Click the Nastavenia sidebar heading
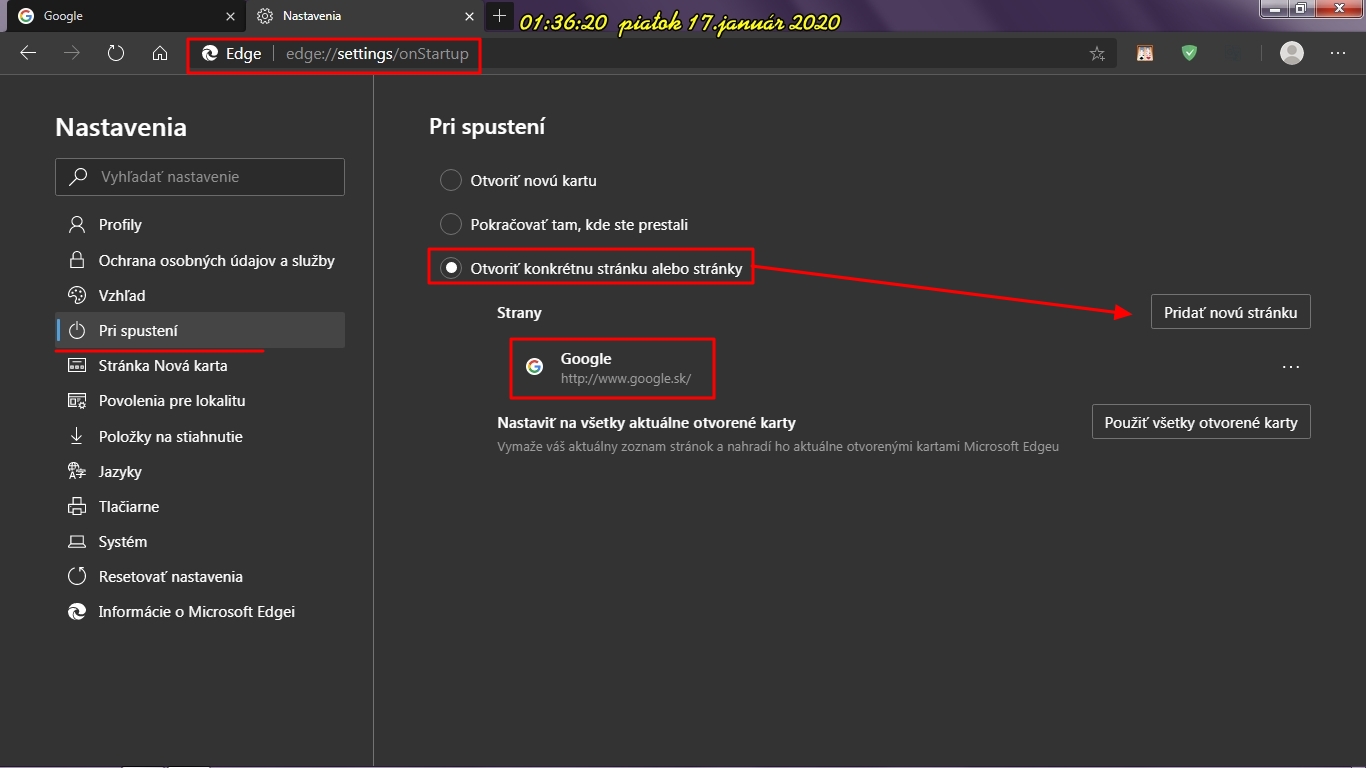This screenshot has height=768, width=1366. (x=121, y=127)
